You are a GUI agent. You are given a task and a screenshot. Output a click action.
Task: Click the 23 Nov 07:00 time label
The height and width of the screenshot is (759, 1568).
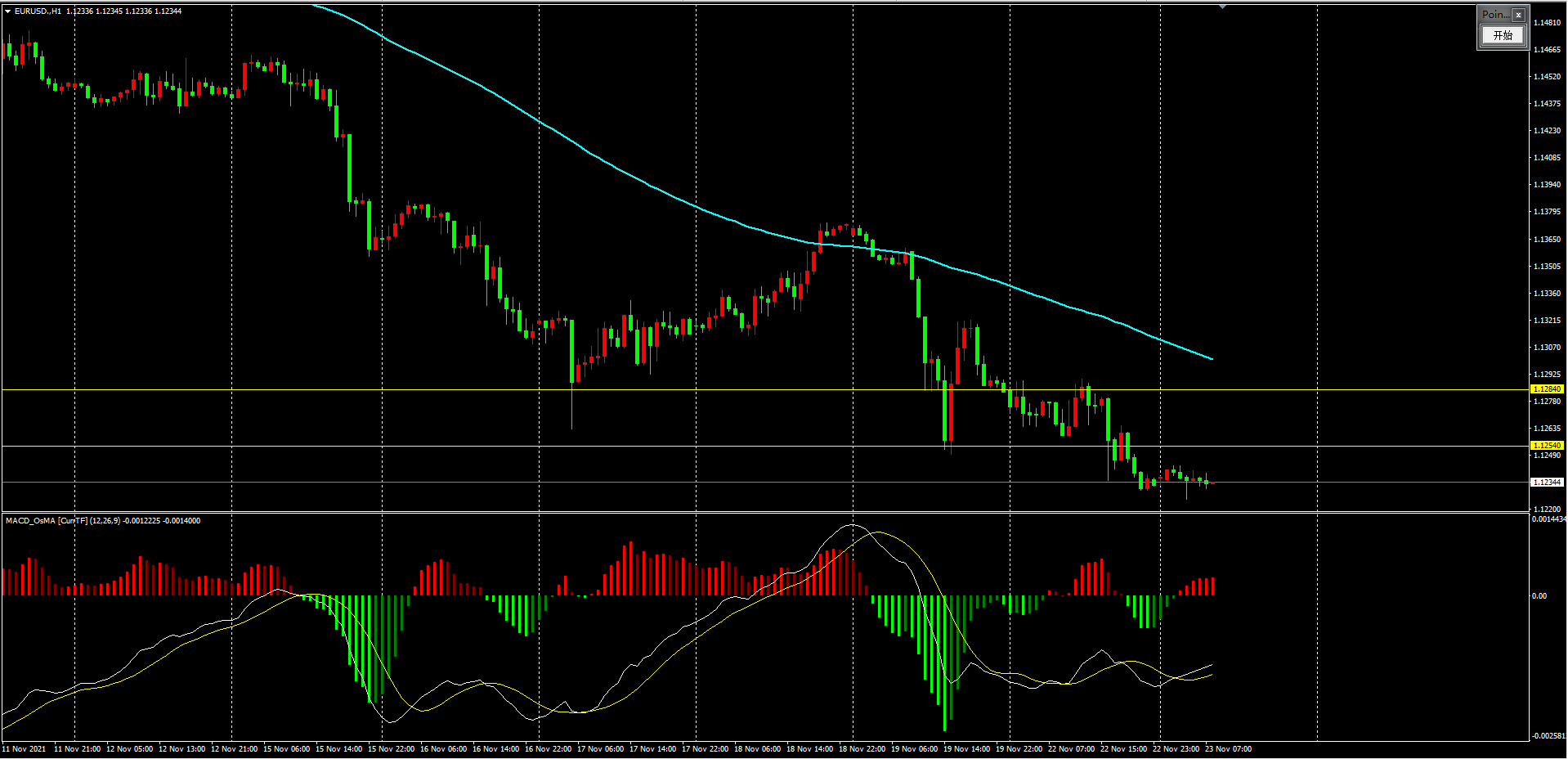tap(1228, 749)
